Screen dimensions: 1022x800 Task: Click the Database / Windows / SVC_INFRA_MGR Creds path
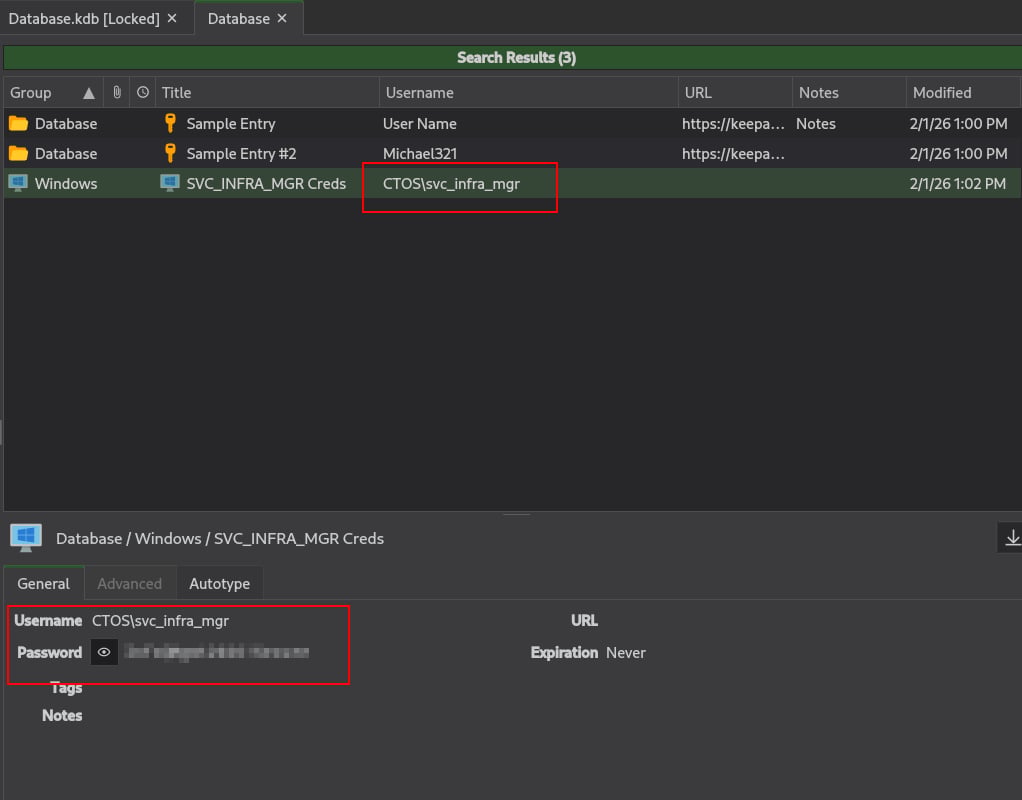(x=220, y=539)
